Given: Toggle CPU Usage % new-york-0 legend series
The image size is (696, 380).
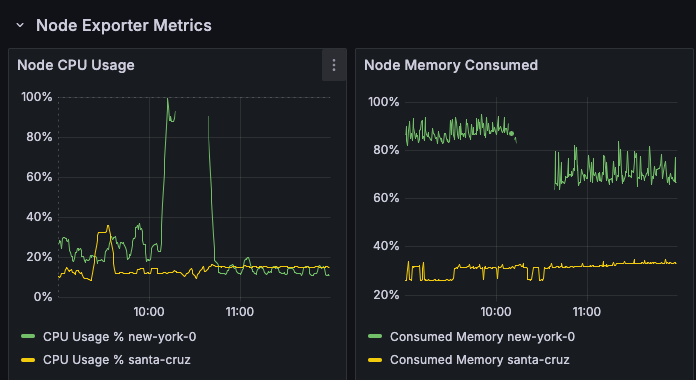Looking at the screenshot, I should [x=119, y=337].
